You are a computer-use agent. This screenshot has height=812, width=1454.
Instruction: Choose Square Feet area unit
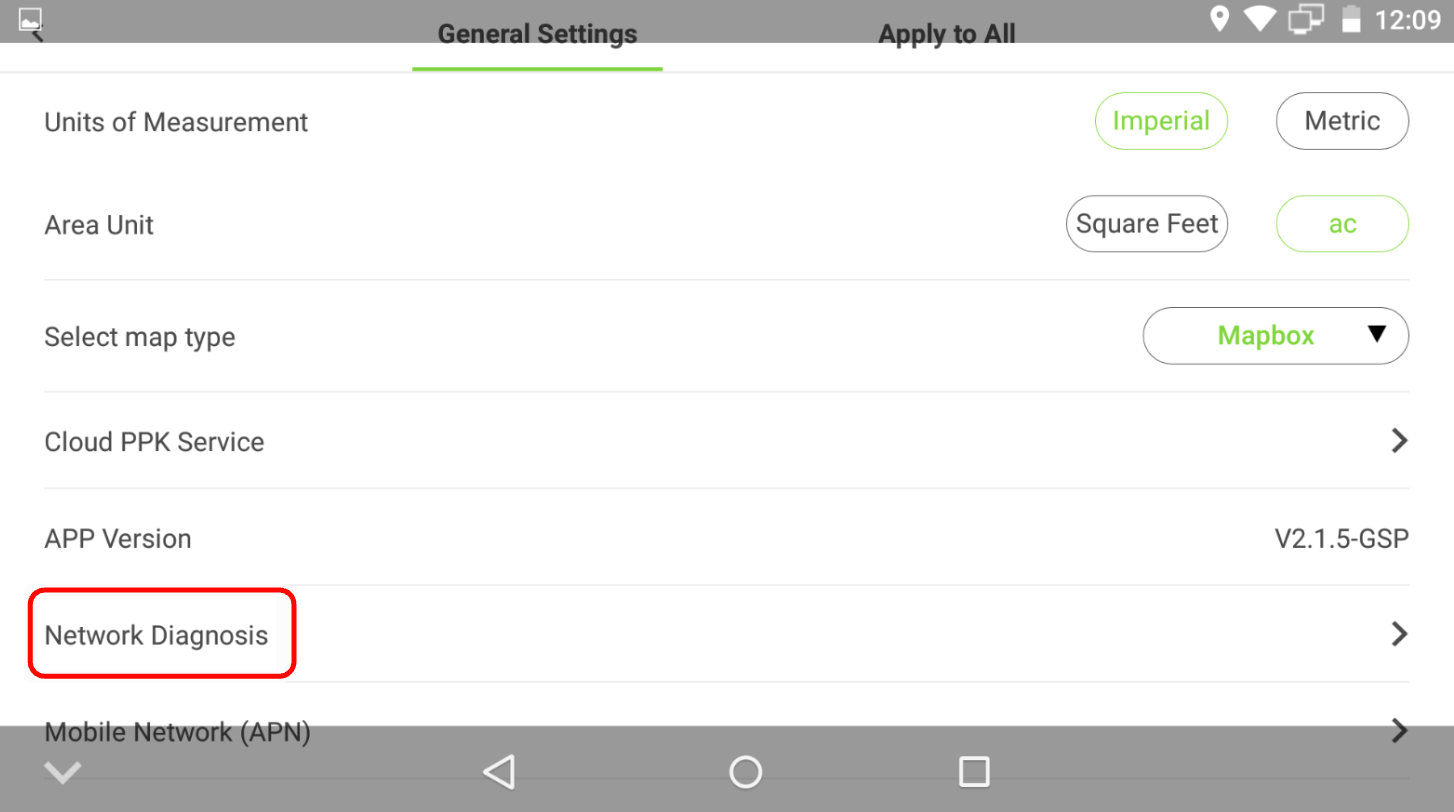tap(1147, 224)
